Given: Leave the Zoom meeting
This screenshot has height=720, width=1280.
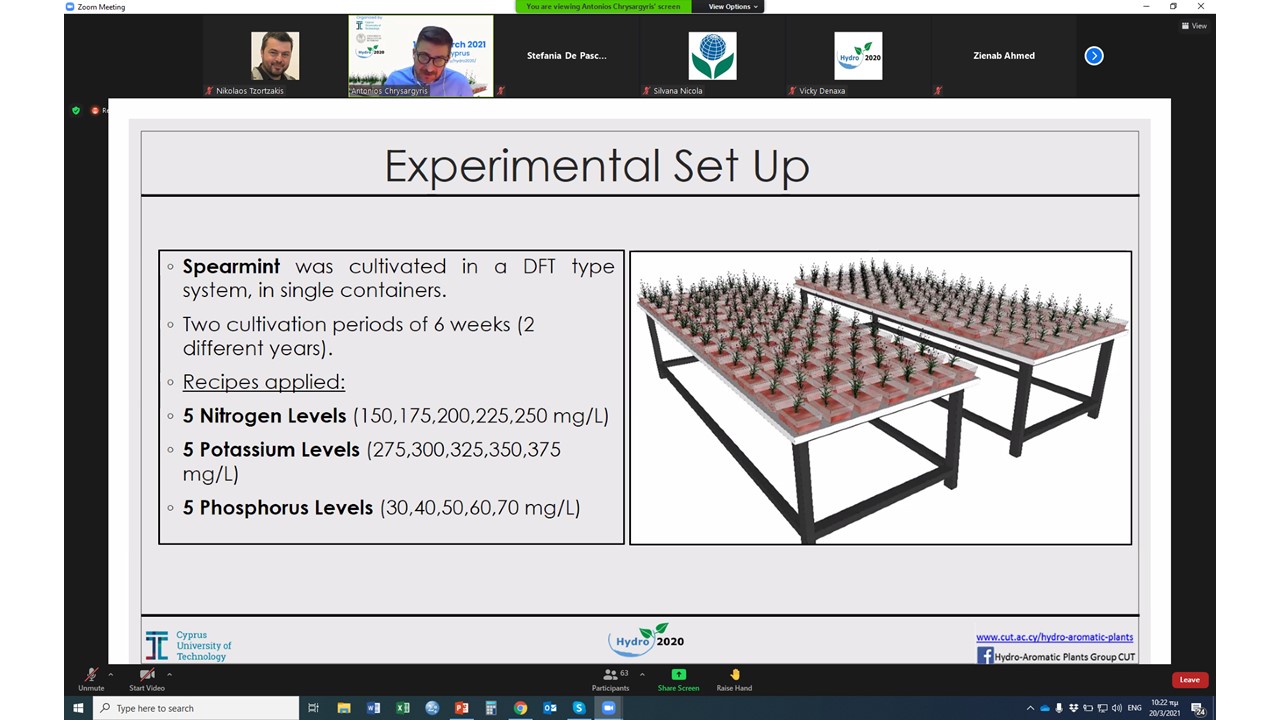Looking at the screenshot, I should [x=1189, y=680].
